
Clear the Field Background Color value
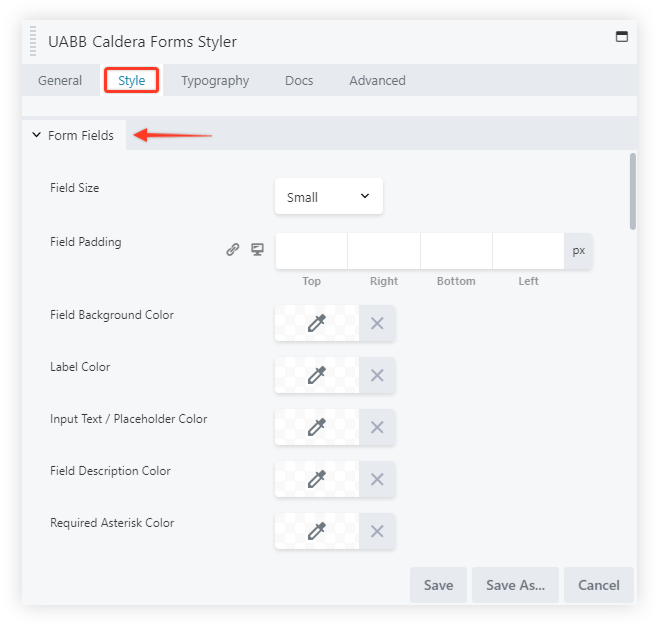(x=377, y=323)
